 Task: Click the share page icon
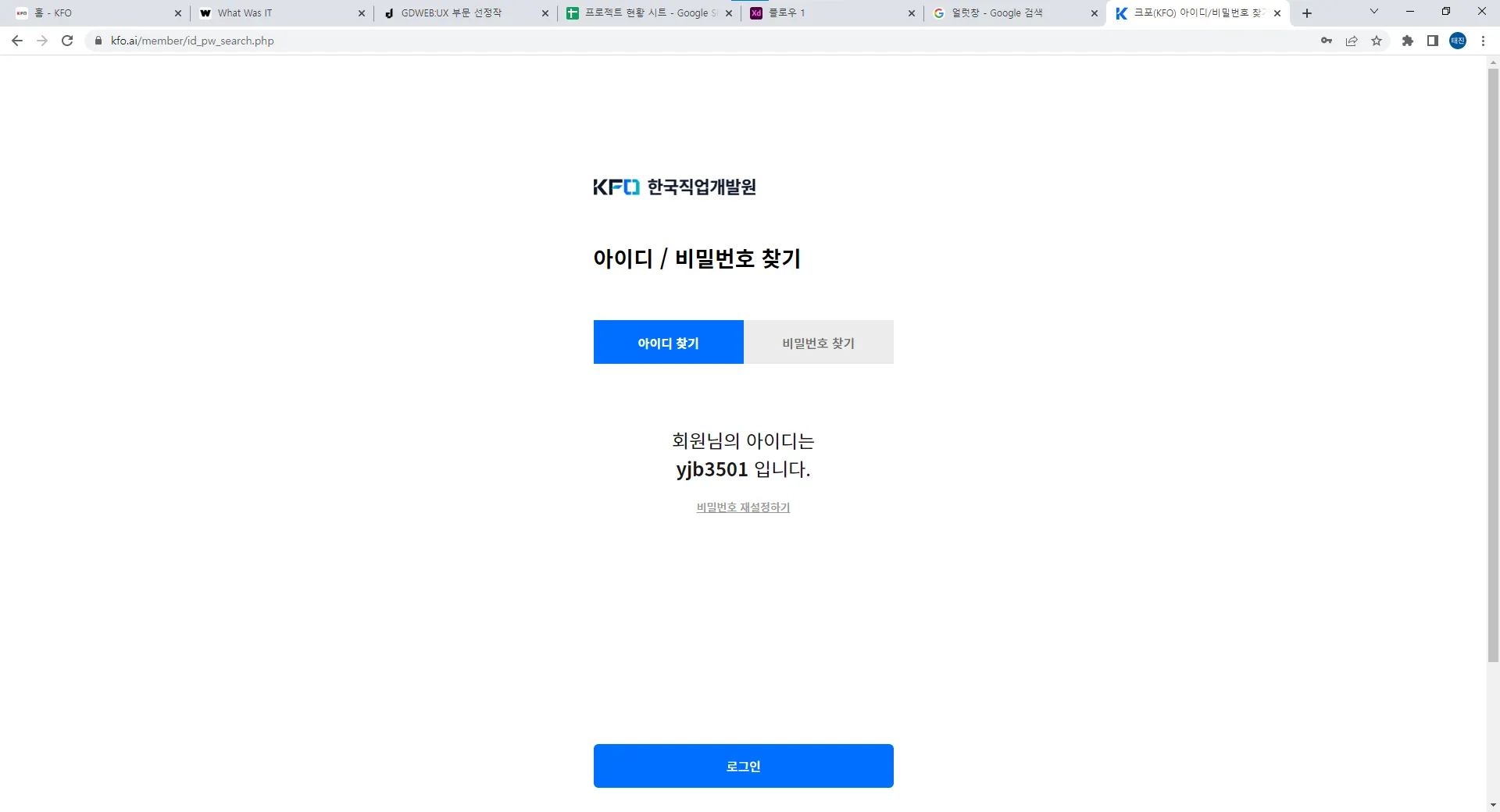[x=1352, y=41]
